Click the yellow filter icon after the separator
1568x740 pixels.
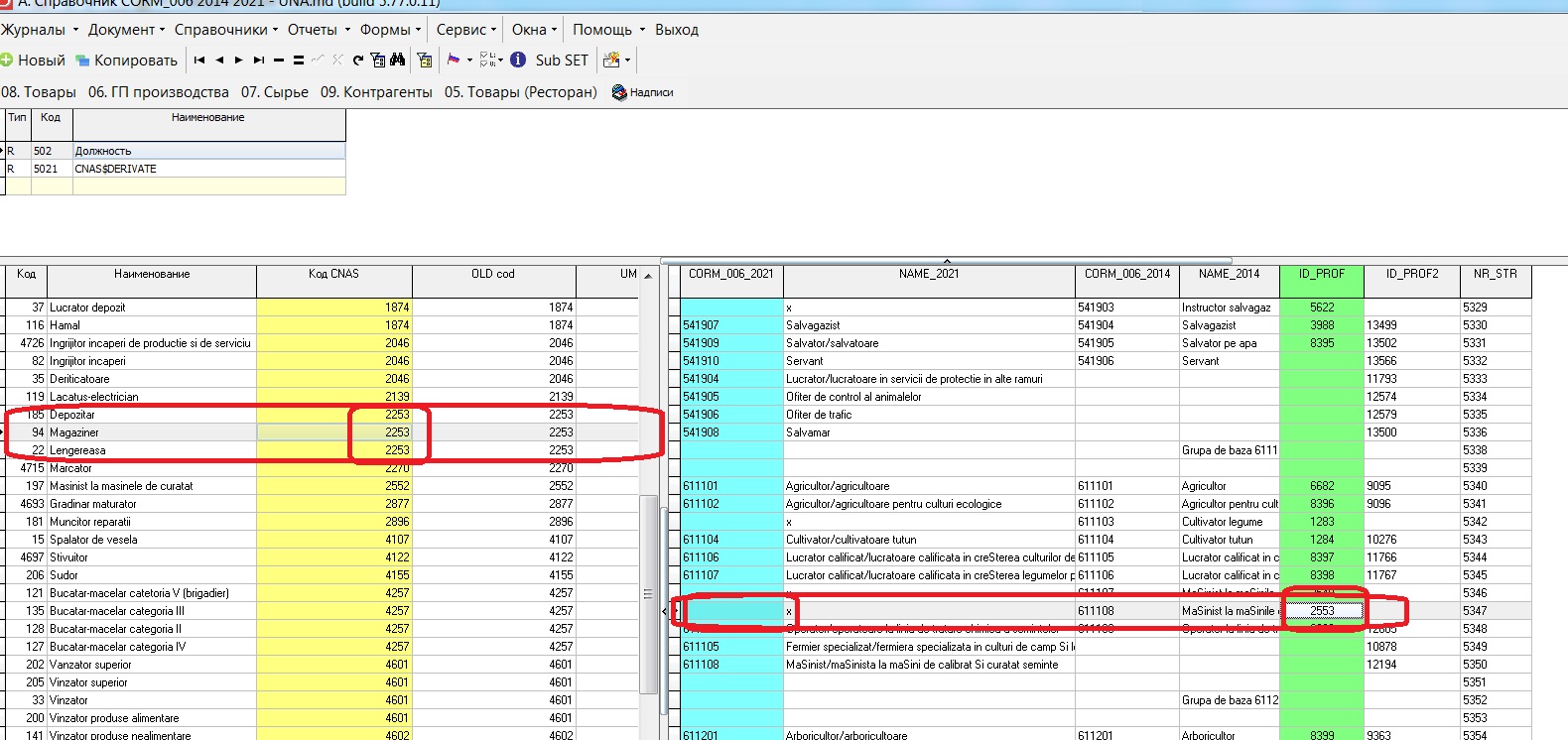(425, 60)
